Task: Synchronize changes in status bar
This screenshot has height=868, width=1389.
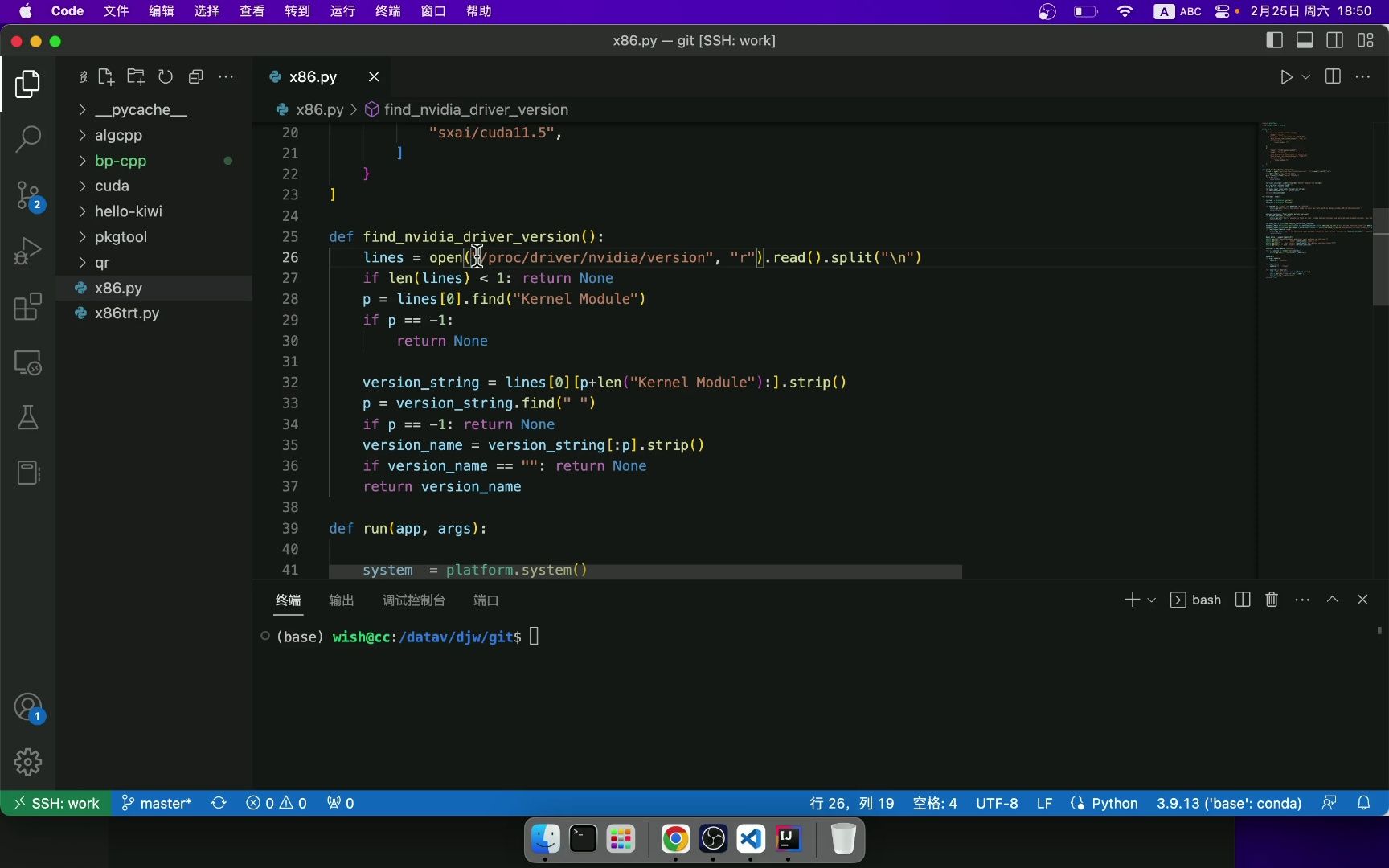Action: [219, 803]
